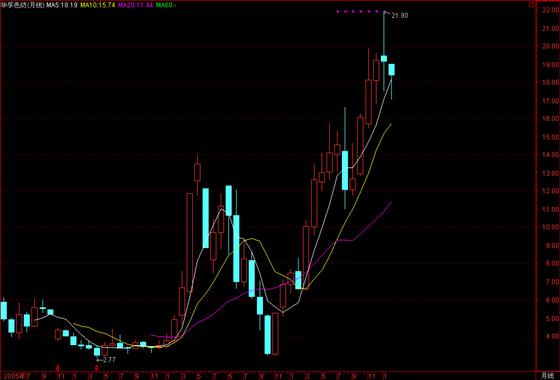Open the period selector at bottom-right corner
The height and width of the screenshot is (380, 560).
(x=546, y=376)
